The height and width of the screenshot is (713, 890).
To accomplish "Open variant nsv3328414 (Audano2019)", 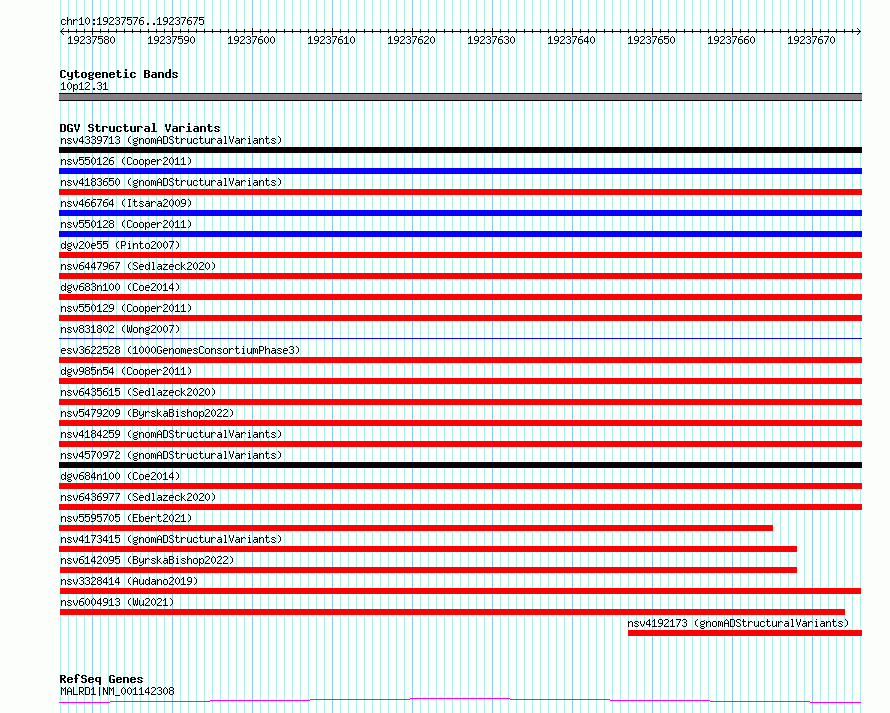I will pos(129,581).
